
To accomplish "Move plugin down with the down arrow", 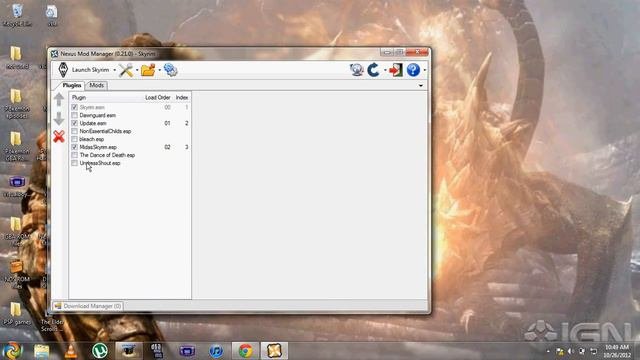I will 59,118.
